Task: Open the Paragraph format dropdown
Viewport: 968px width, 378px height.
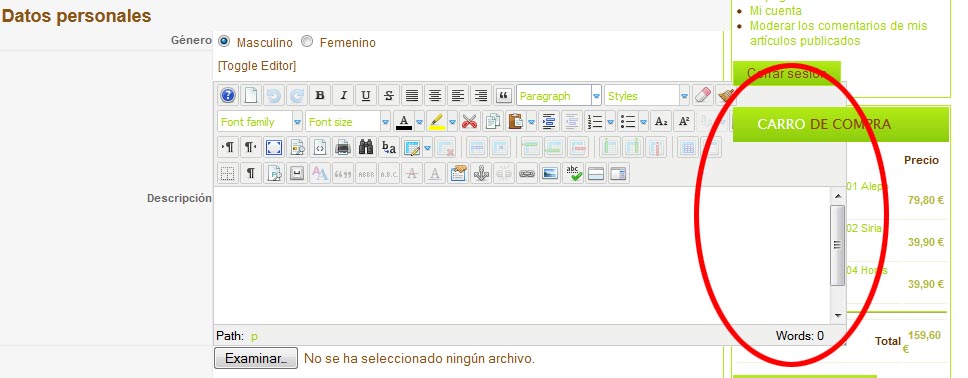Action: click(559, 96)
